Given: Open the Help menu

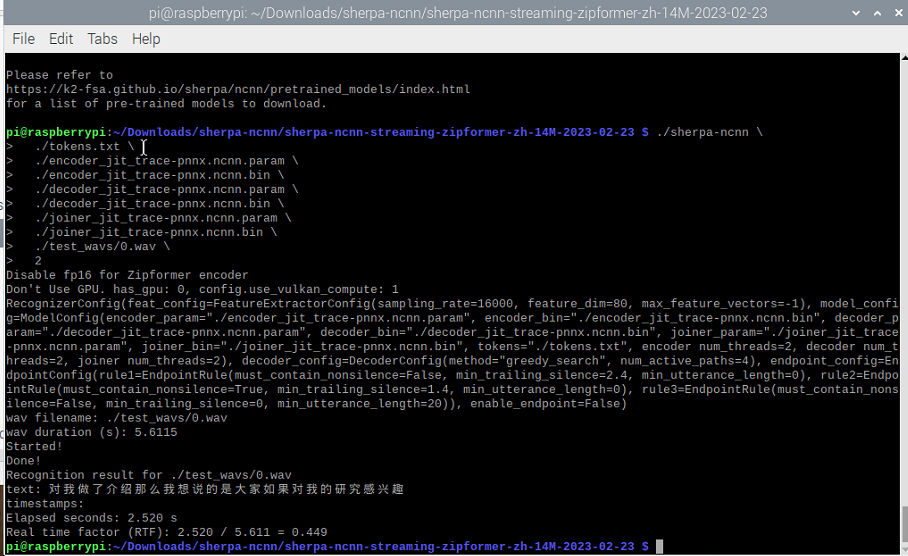Looking at the screenshot, I should click(146, 39).
